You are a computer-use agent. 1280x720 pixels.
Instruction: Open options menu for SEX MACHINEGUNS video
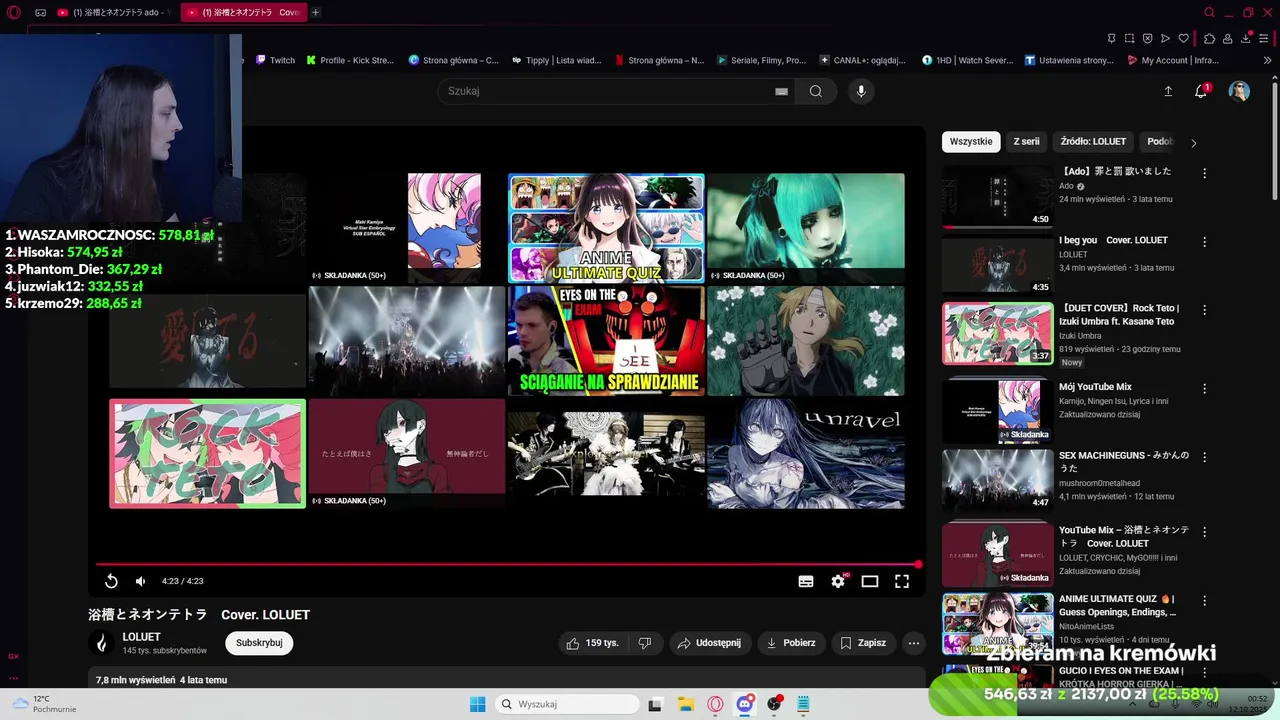(1204, 457)
